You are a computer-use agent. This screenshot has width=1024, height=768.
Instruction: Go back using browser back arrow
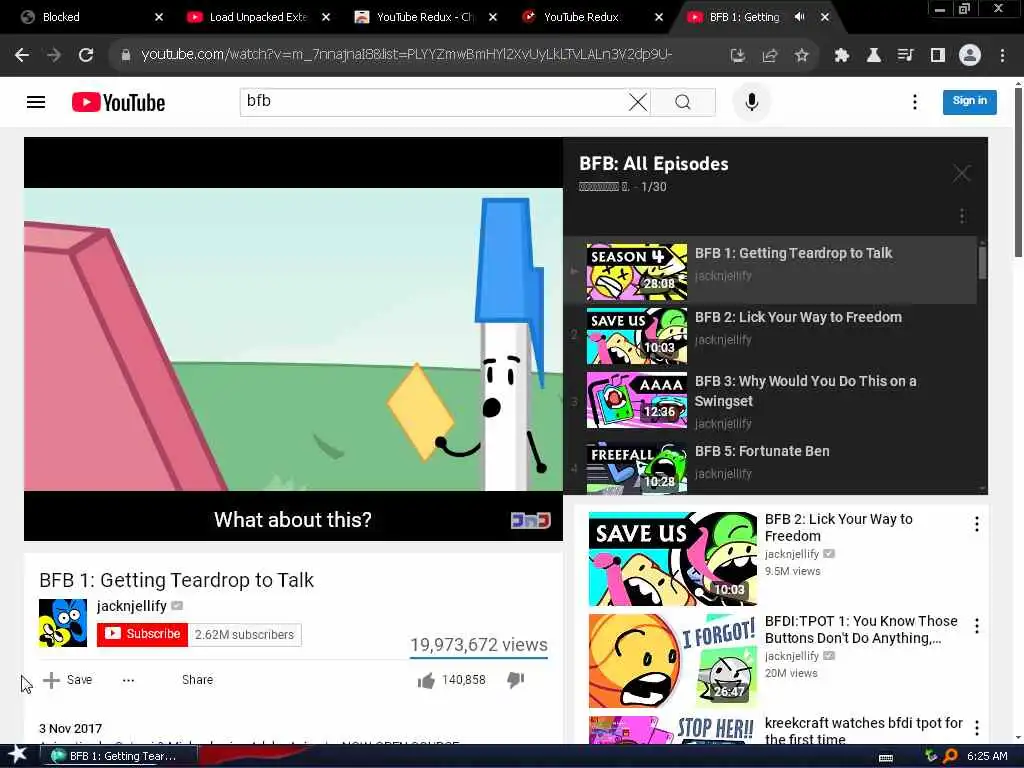coord(22,56)
